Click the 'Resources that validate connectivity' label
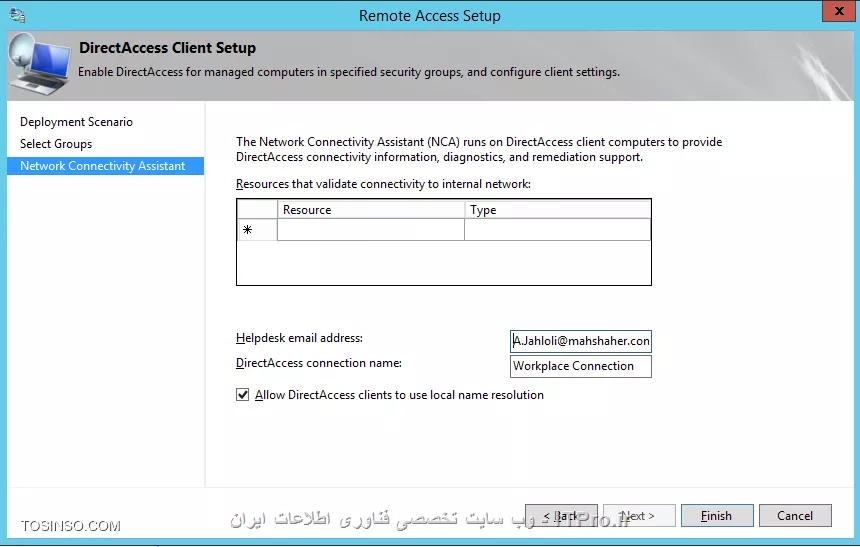 (x=383, y=184)
